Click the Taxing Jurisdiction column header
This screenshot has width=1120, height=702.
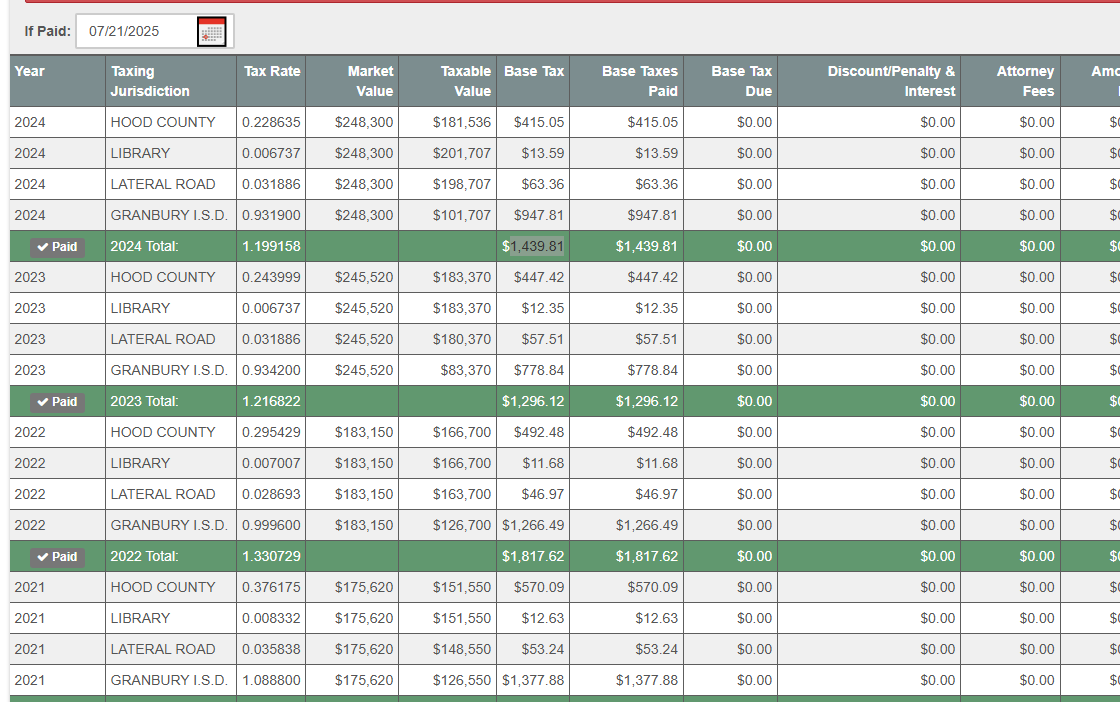tap(150, 81)
